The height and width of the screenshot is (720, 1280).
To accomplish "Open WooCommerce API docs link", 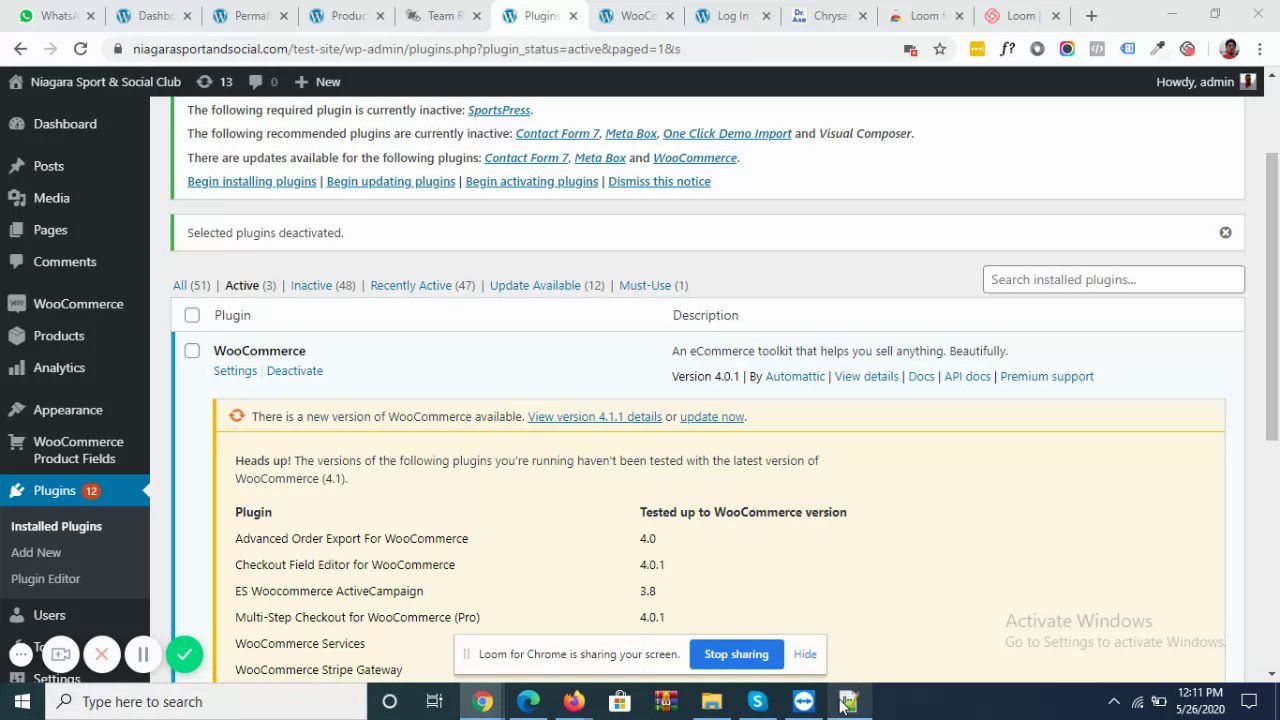I will pyautogui.click(x=967, y=377).
